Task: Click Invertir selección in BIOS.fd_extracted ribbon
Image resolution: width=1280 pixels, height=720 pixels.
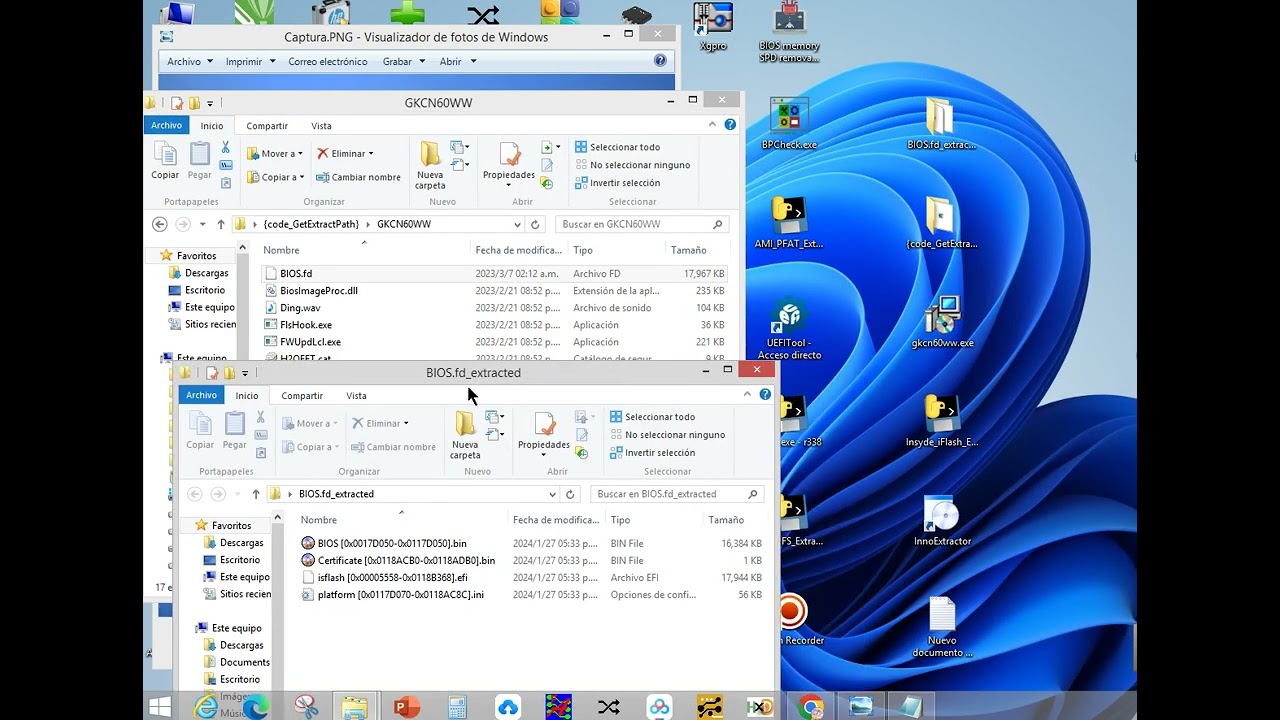Action: 652,453
